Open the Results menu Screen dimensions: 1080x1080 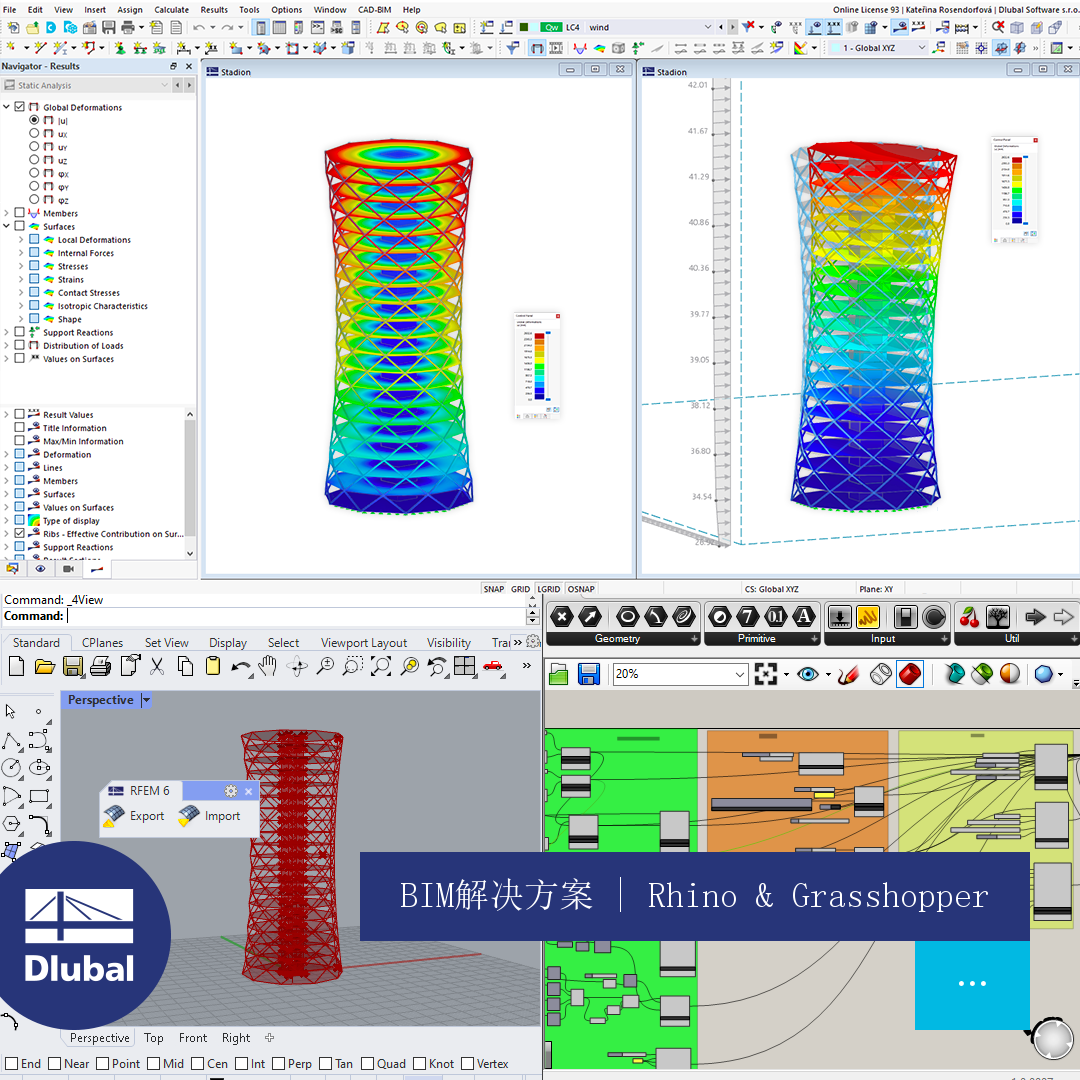pyautogui.click(x=214, y=10)
